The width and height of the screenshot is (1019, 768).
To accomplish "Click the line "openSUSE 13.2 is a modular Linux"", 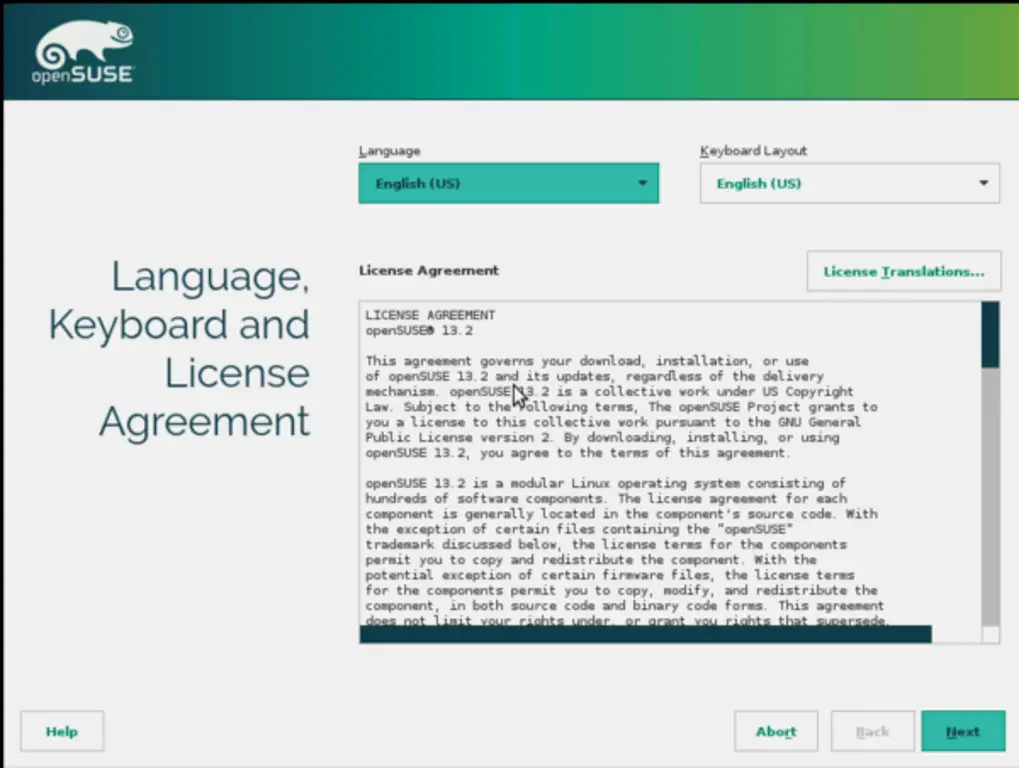I will pos(605,483).
